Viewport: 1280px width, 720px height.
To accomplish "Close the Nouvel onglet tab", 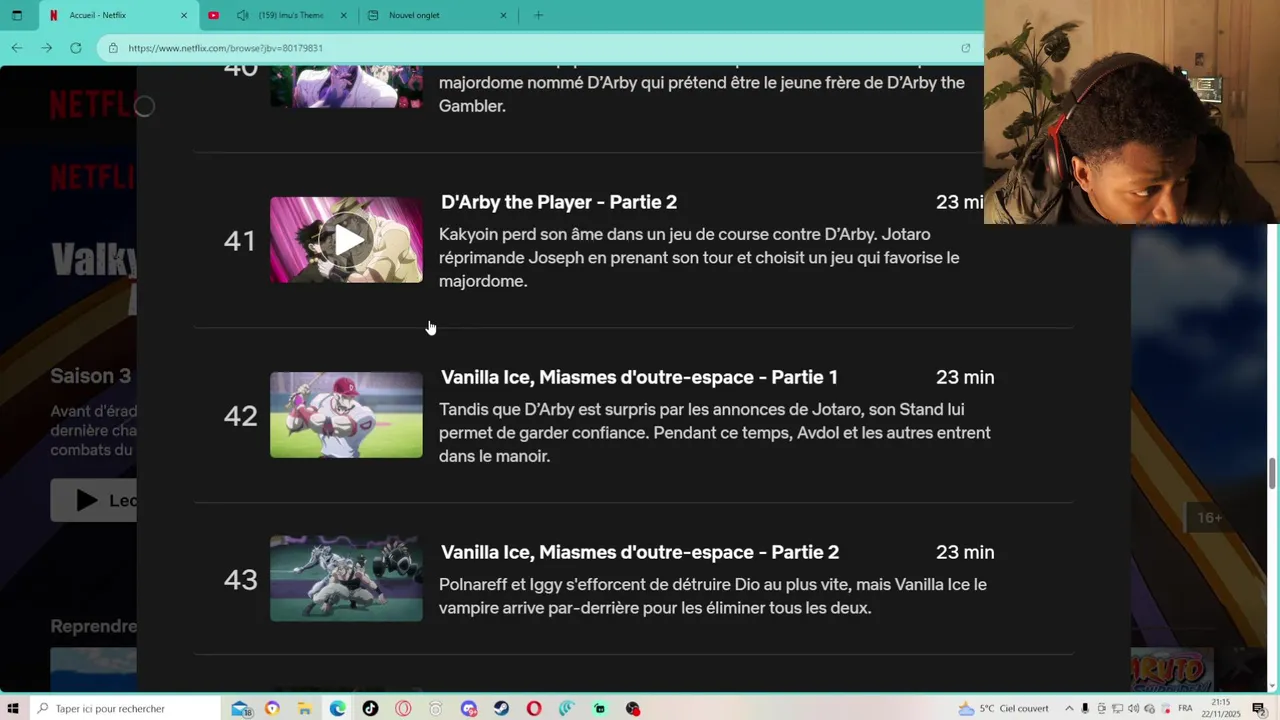I will click(503, 15).
